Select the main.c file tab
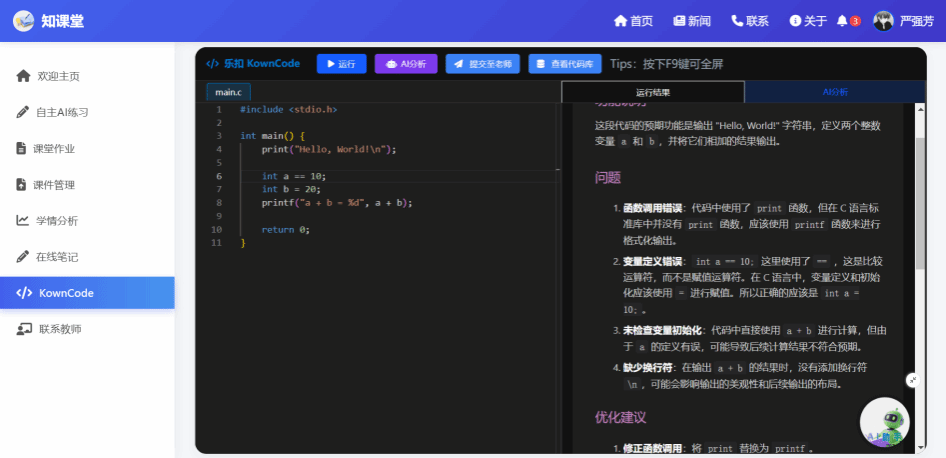The image size is (946, 458). [228, 92]
